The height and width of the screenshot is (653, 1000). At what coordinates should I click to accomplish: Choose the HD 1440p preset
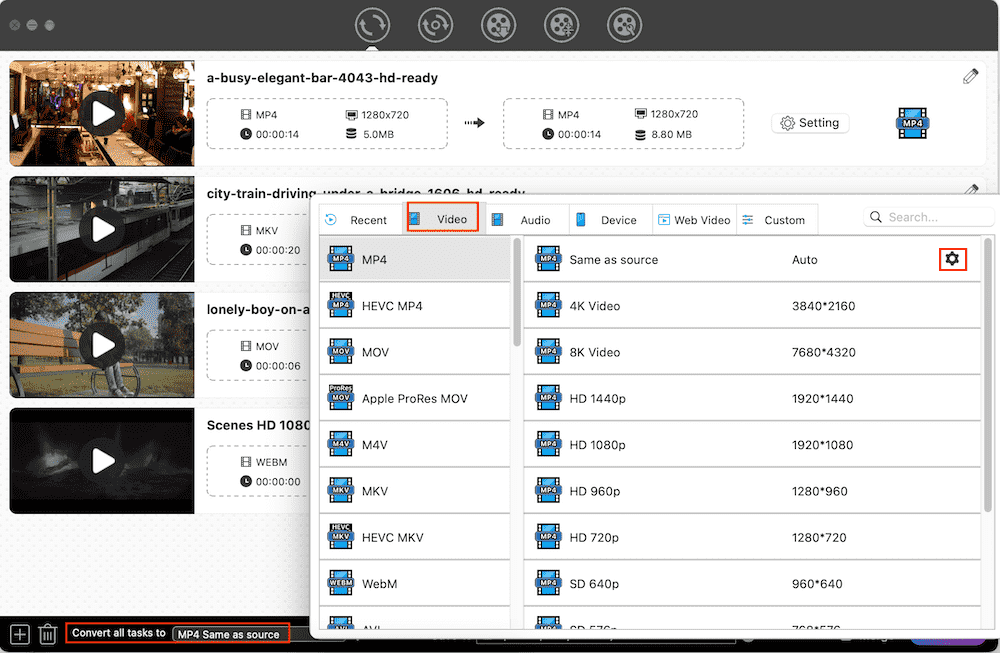(752, 399)
